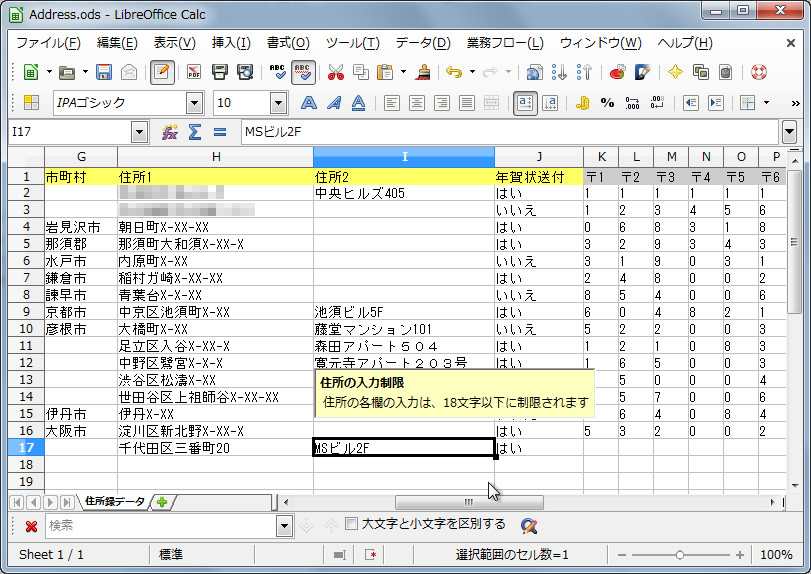Click Find All icon in search bar

click(529, 526)
